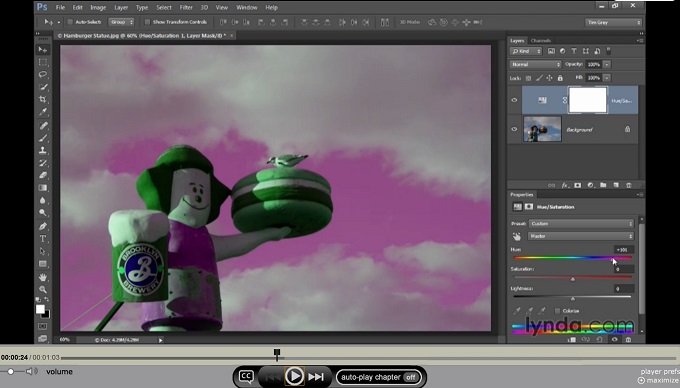Hide the Background layer via eye icon
This screenshot has height=388, width=680.
point(514,129)
